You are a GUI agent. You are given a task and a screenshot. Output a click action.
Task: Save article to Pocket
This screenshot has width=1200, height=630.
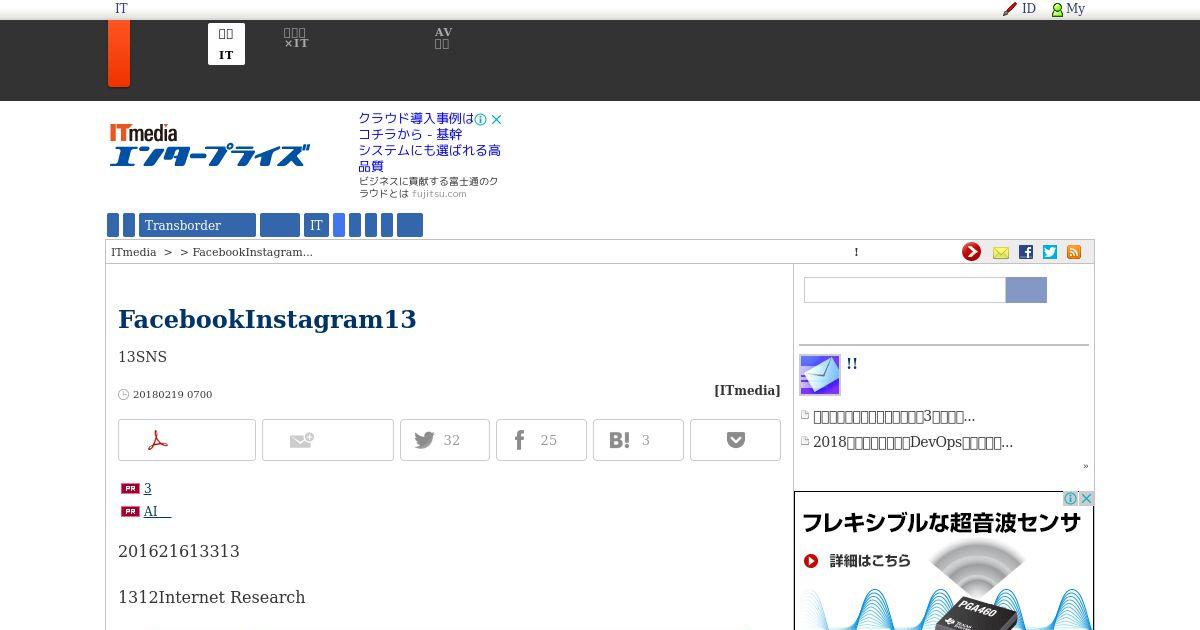coord(735,440)
